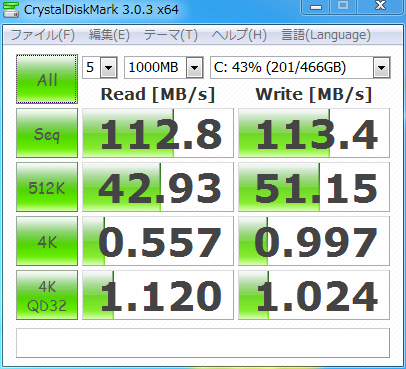
Task: Click the empty comment field at bottom
Action: (x=203, y=343)
